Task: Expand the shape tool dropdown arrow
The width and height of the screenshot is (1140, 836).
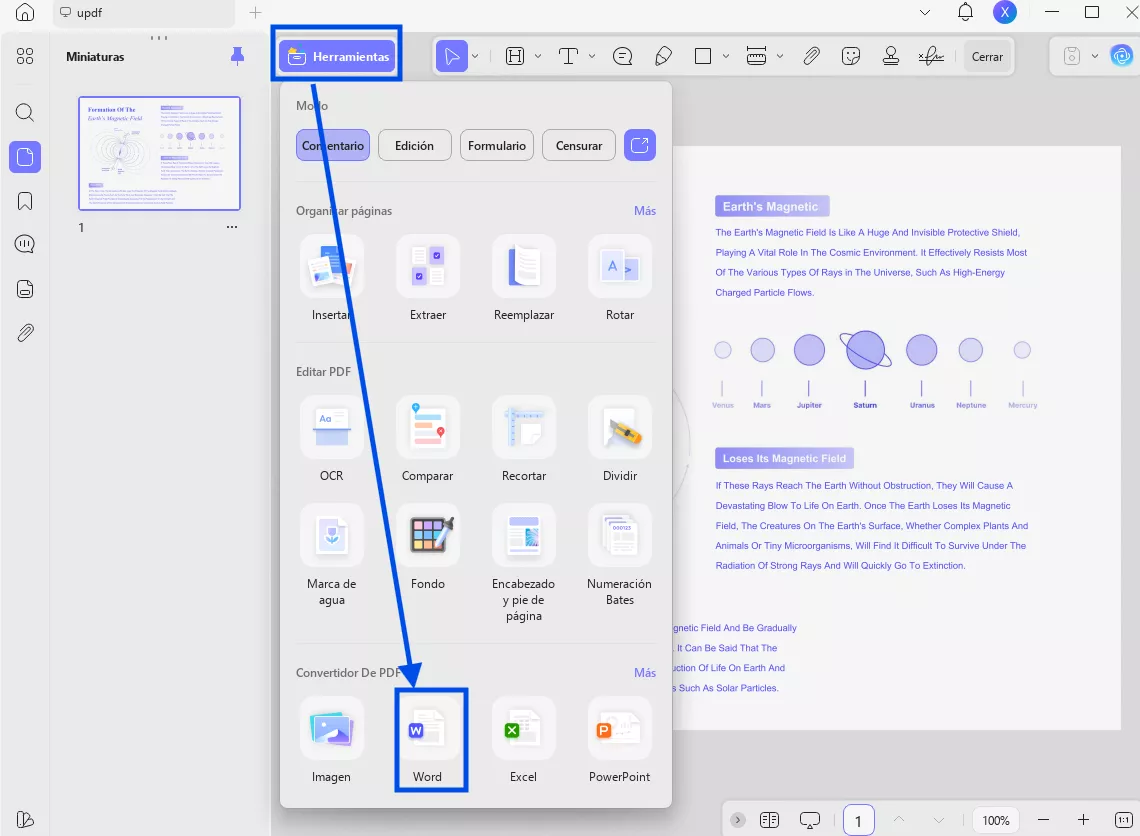Action: click(x=726, y=56)
